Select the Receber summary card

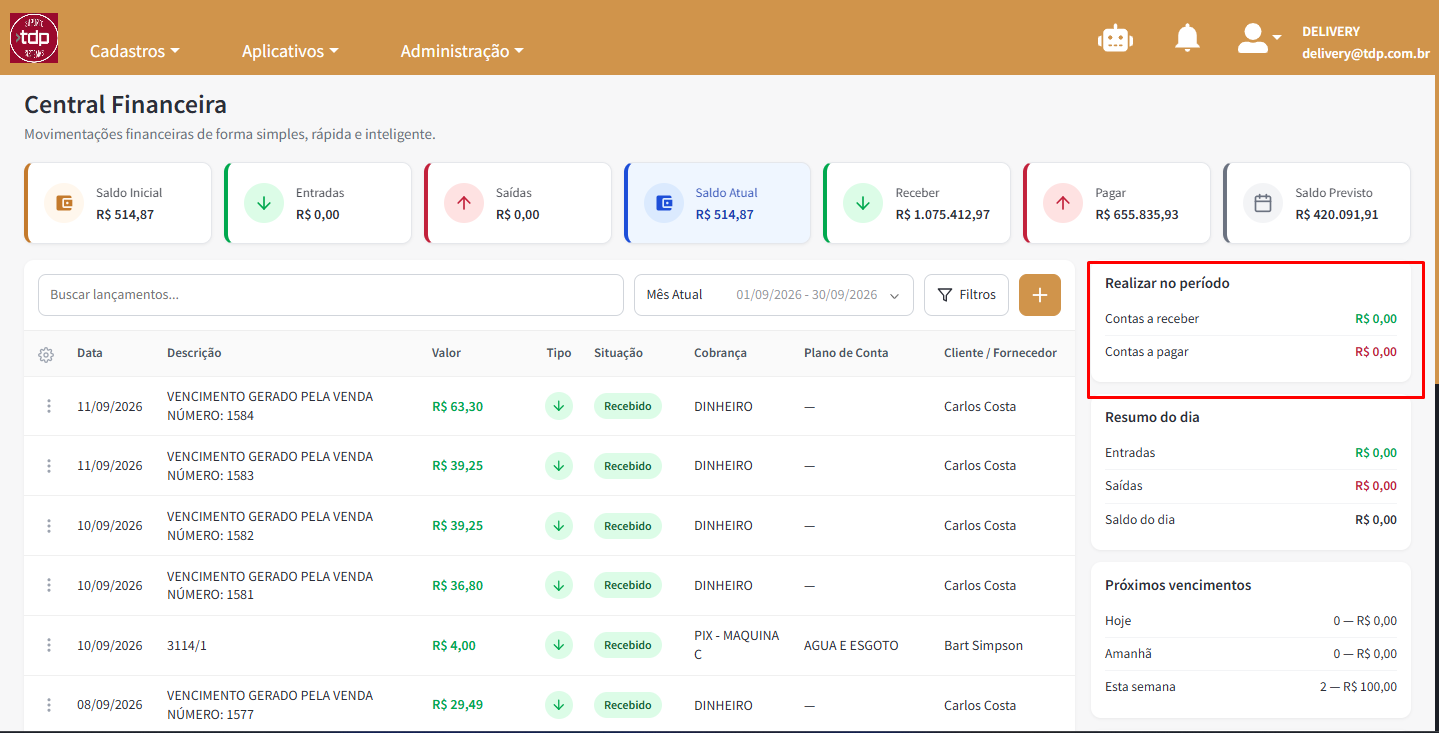point(917,203)
